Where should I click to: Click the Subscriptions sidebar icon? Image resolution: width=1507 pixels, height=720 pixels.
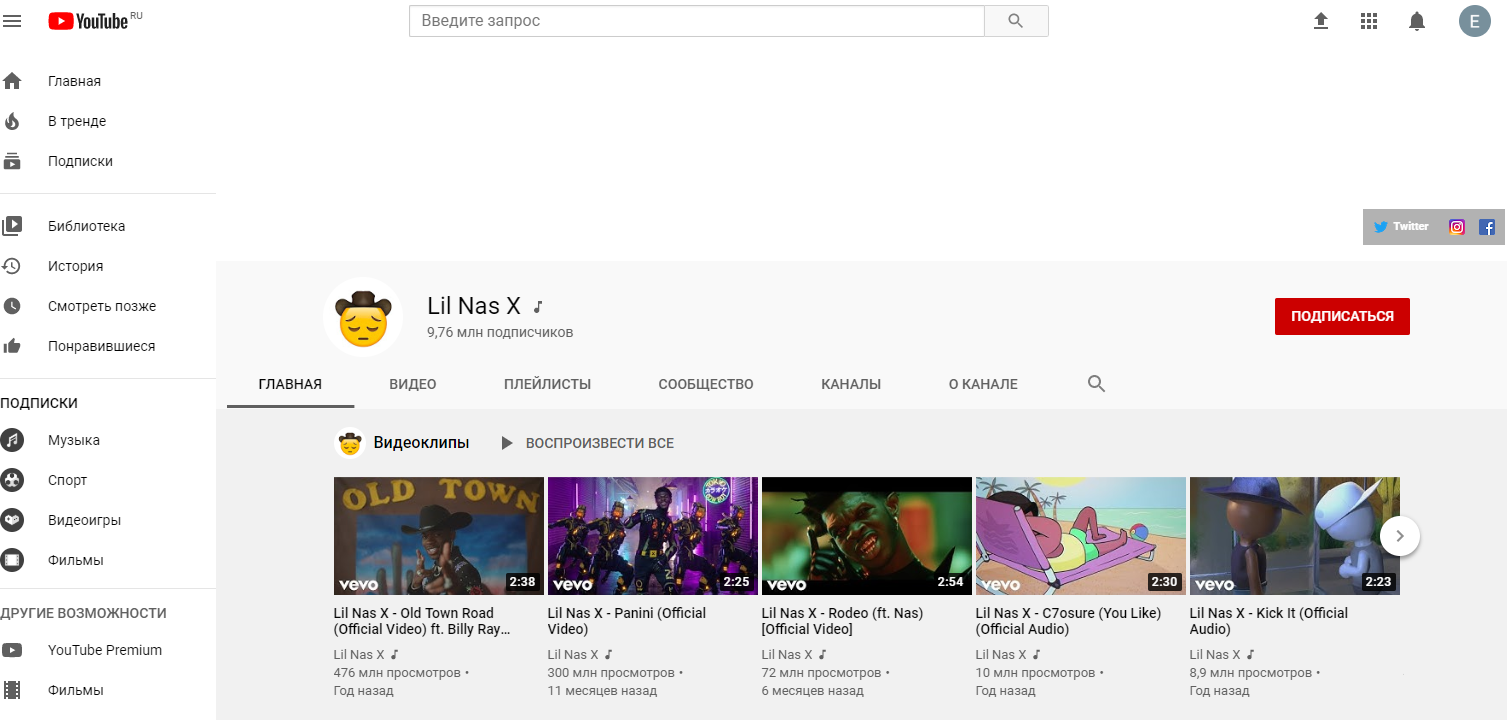pyautogui.click(x=12, y=161)
